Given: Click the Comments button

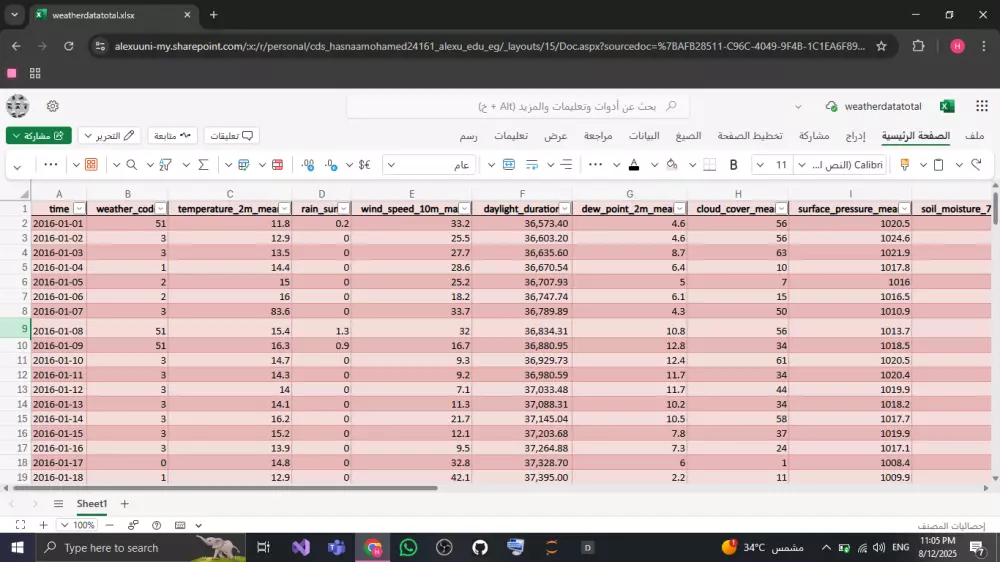Looking at the screenshot, I should point(232,135).
